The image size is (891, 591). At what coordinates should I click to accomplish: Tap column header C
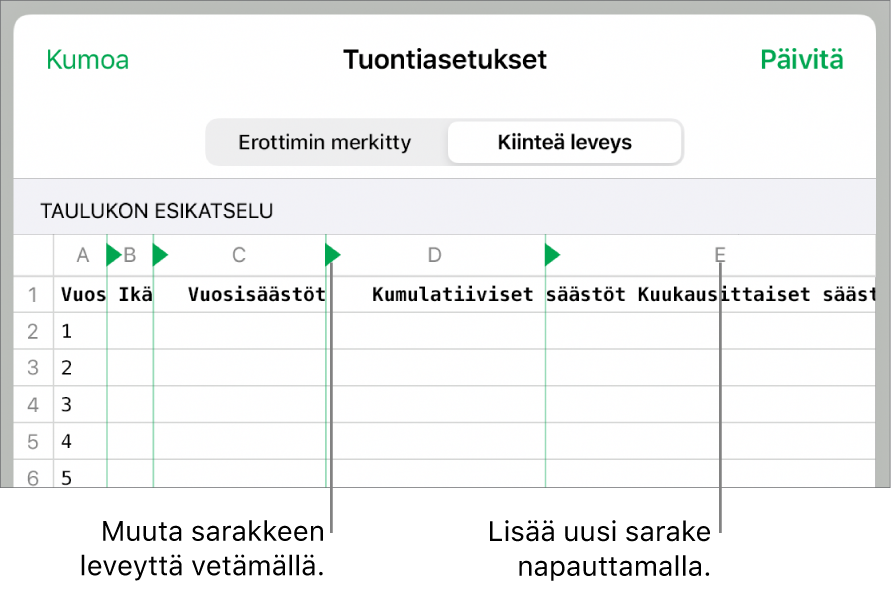click(x=239, y=255)
